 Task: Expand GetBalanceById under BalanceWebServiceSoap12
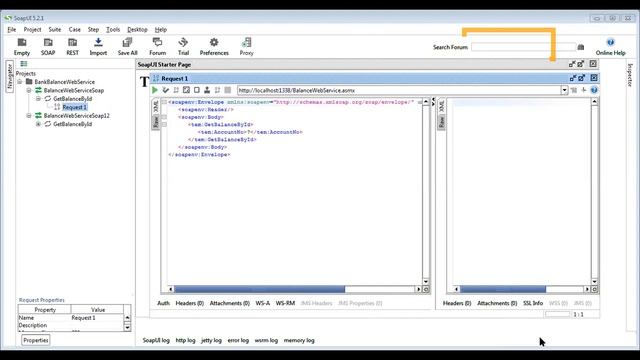coord(38,124)
